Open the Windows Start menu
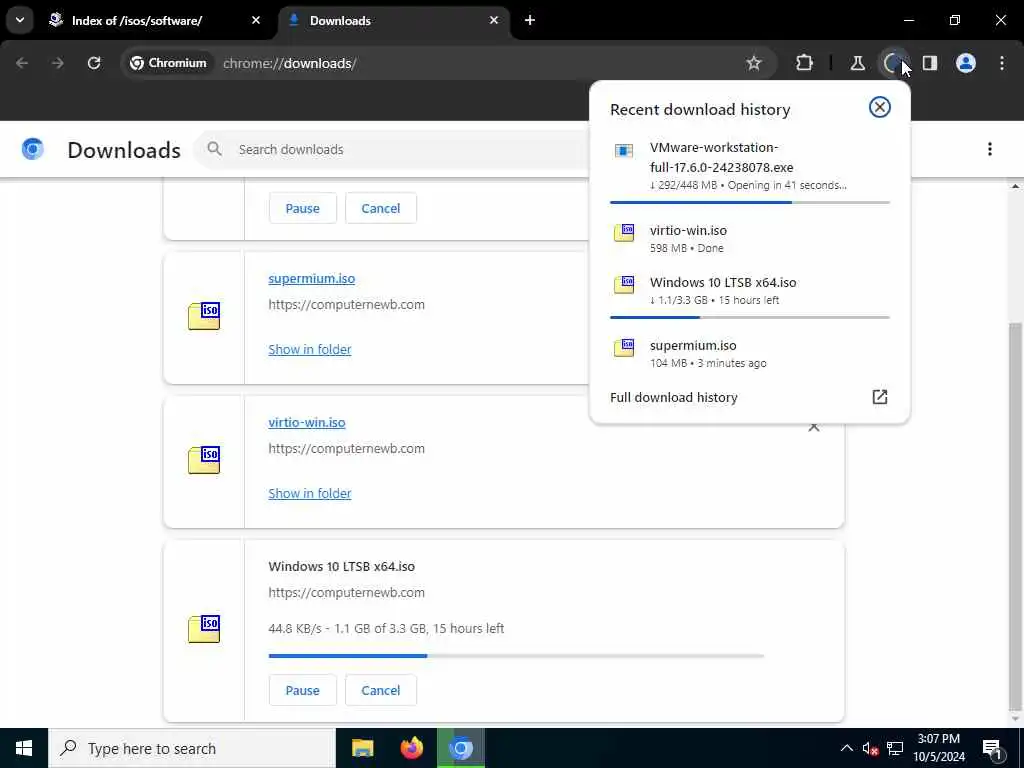 pyautogui.click(x=24, y=748)
